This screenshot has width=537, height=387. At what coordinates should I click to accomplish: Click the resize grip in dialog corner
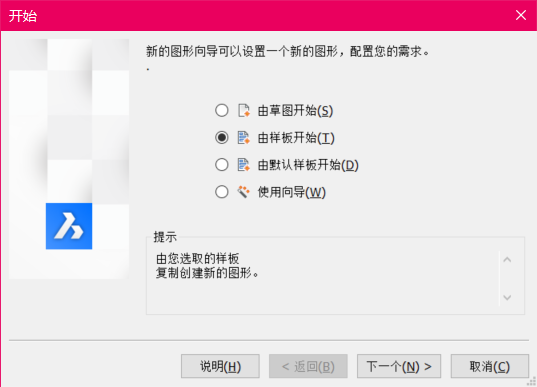coord(531,382)
